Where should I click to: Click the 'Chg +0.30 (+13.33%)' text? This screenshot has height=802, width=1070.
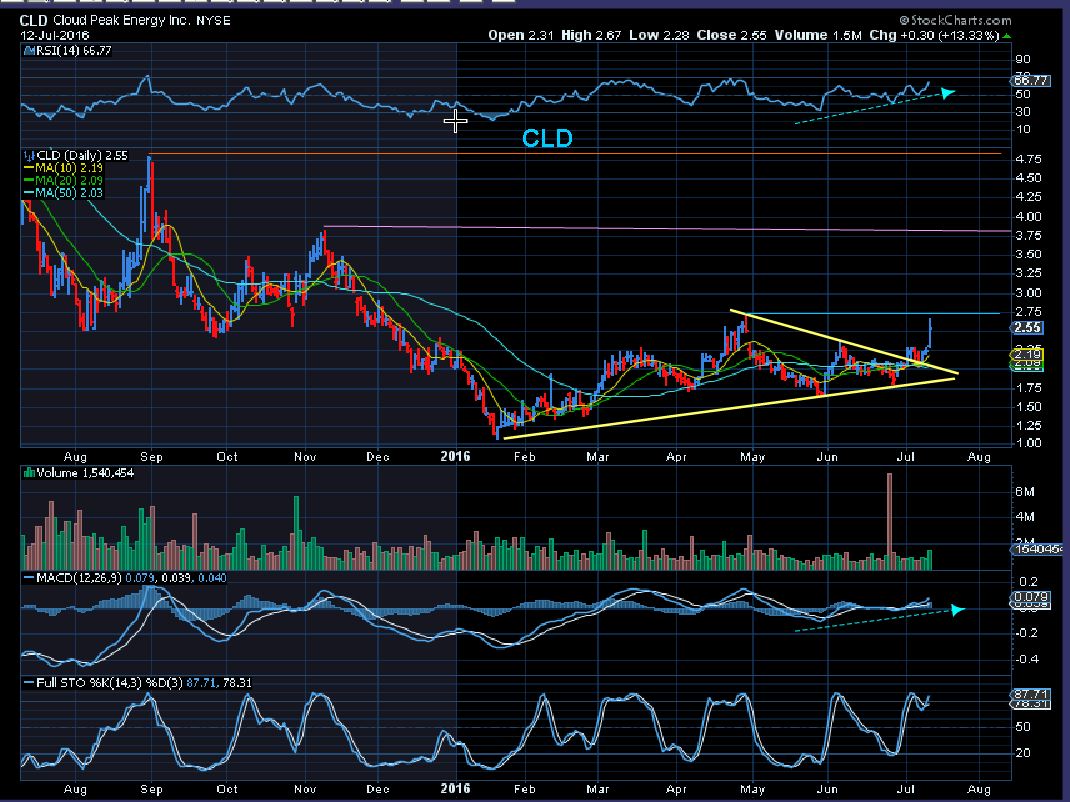click(x=934, y=35)
